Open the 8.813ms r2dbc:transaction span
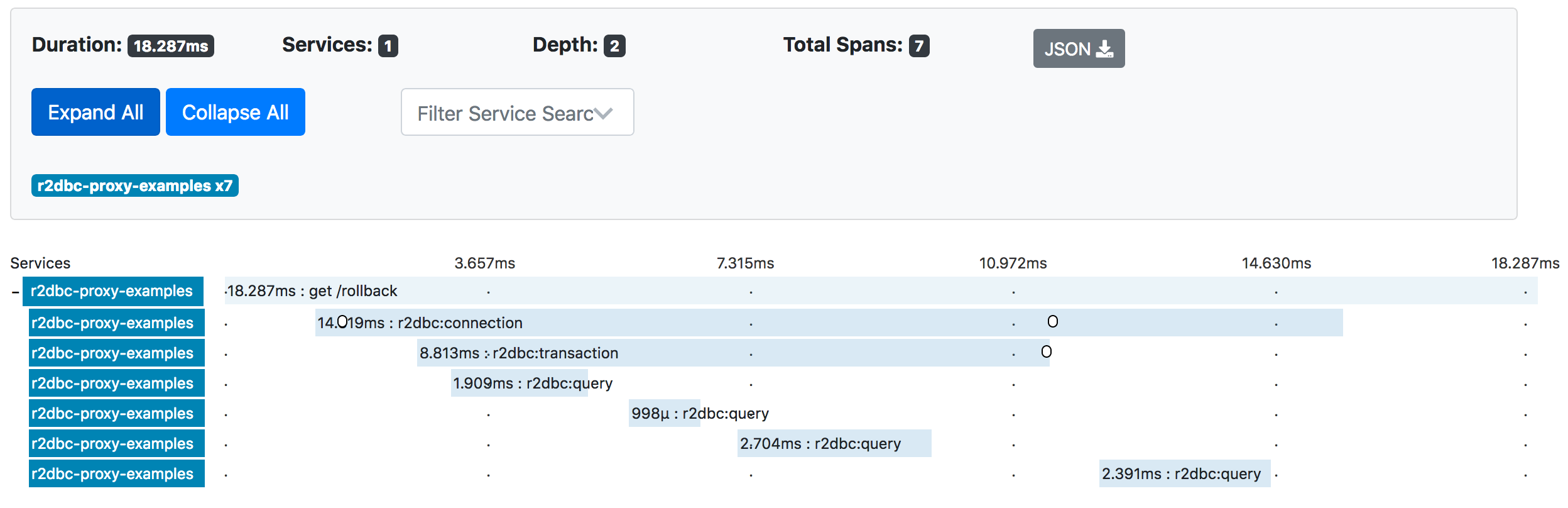The width and height of the screenshot is (1568, 508). 733,353
